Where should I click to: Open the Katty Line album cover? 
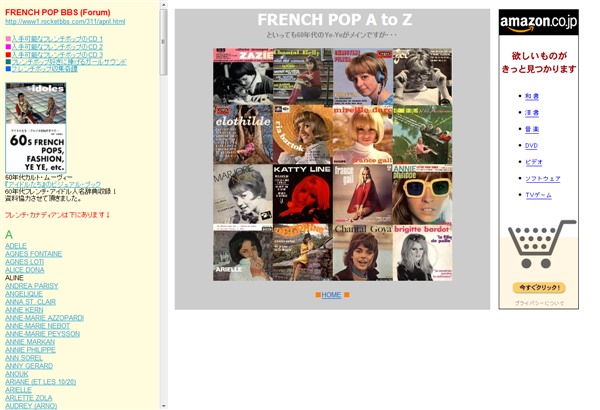click(303, 194)
